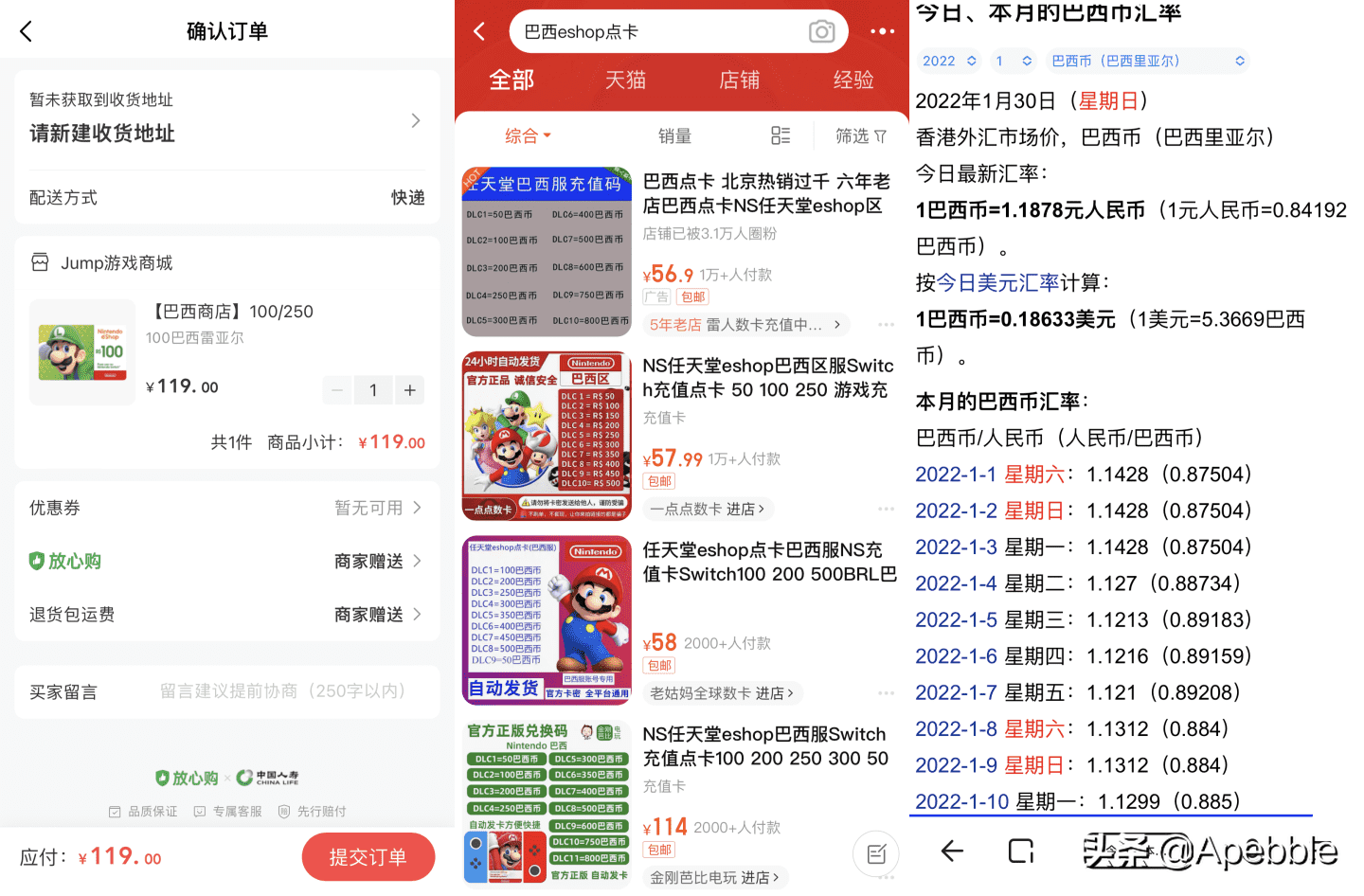Enter shop 老姑妈全球数卡 进店
The image size is (1364, 896).
(723, 693)
